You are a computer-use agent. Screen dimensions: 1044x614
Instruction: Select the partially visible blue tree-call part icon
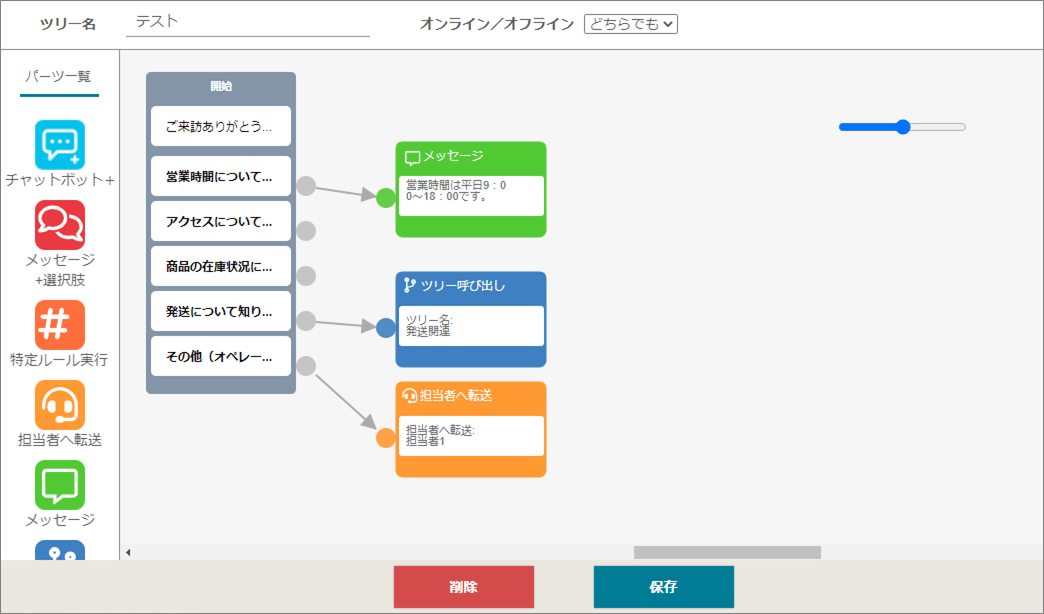tap(60, 550)
